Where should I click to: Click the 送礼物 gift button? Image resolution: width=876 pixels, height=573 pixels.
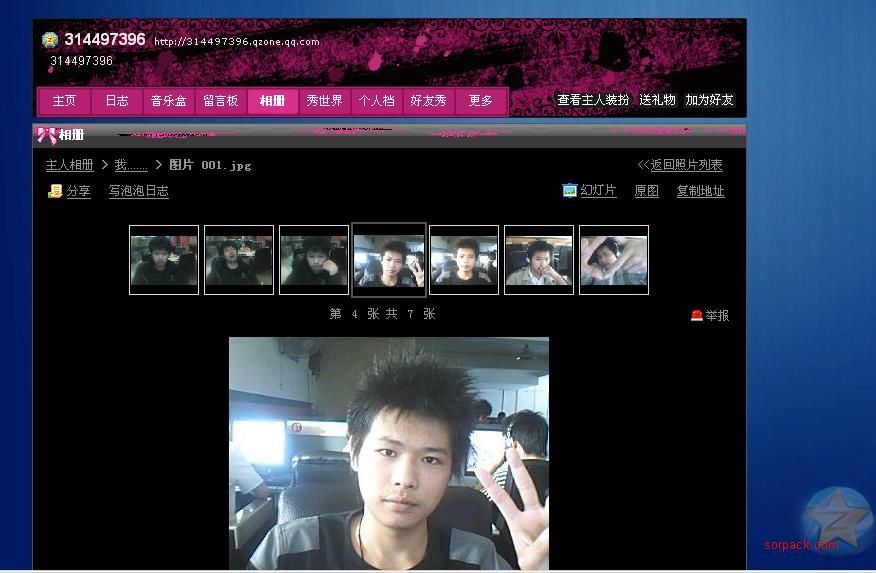coord(658,100)
